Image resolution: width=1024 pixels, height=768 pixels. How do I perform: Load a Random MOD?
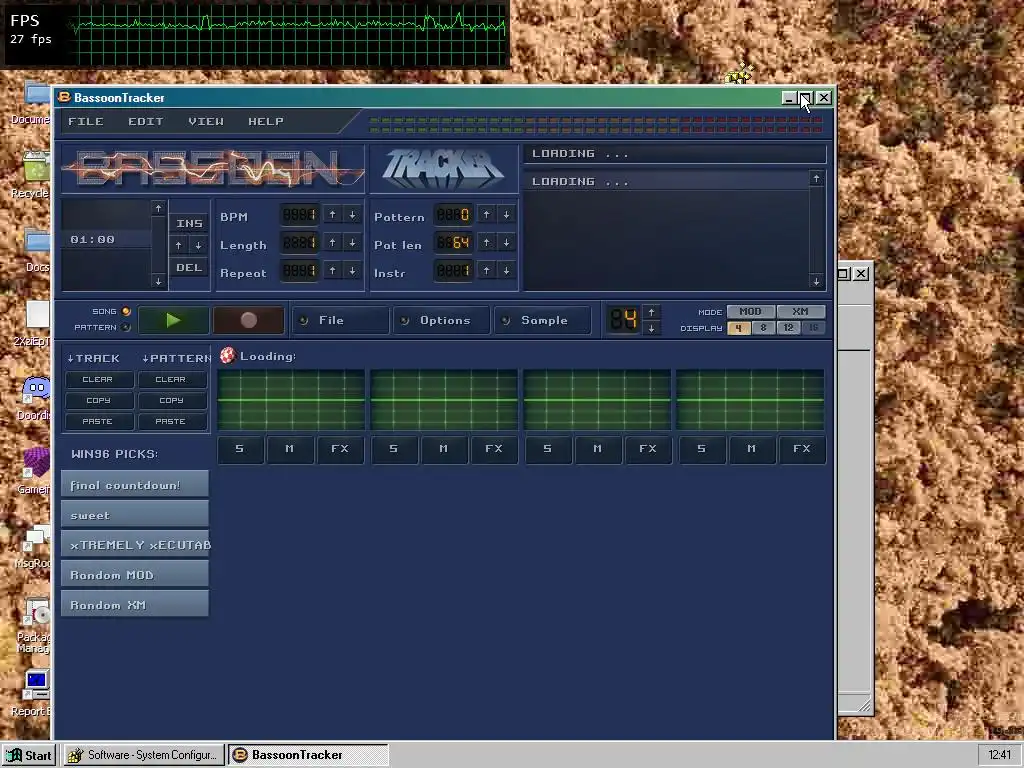pyautogui.click(x=135, y=575)
